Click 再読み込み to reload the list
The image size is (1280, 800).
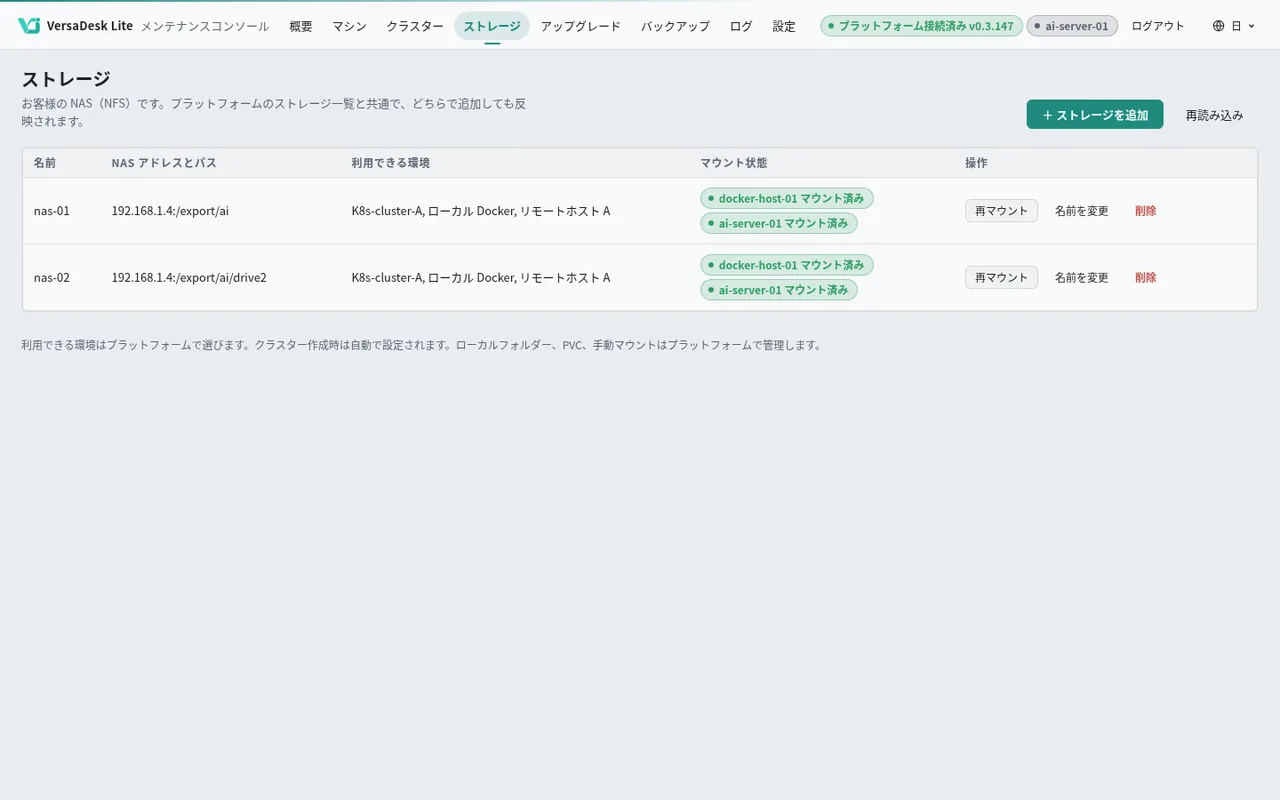(1215, 115)
